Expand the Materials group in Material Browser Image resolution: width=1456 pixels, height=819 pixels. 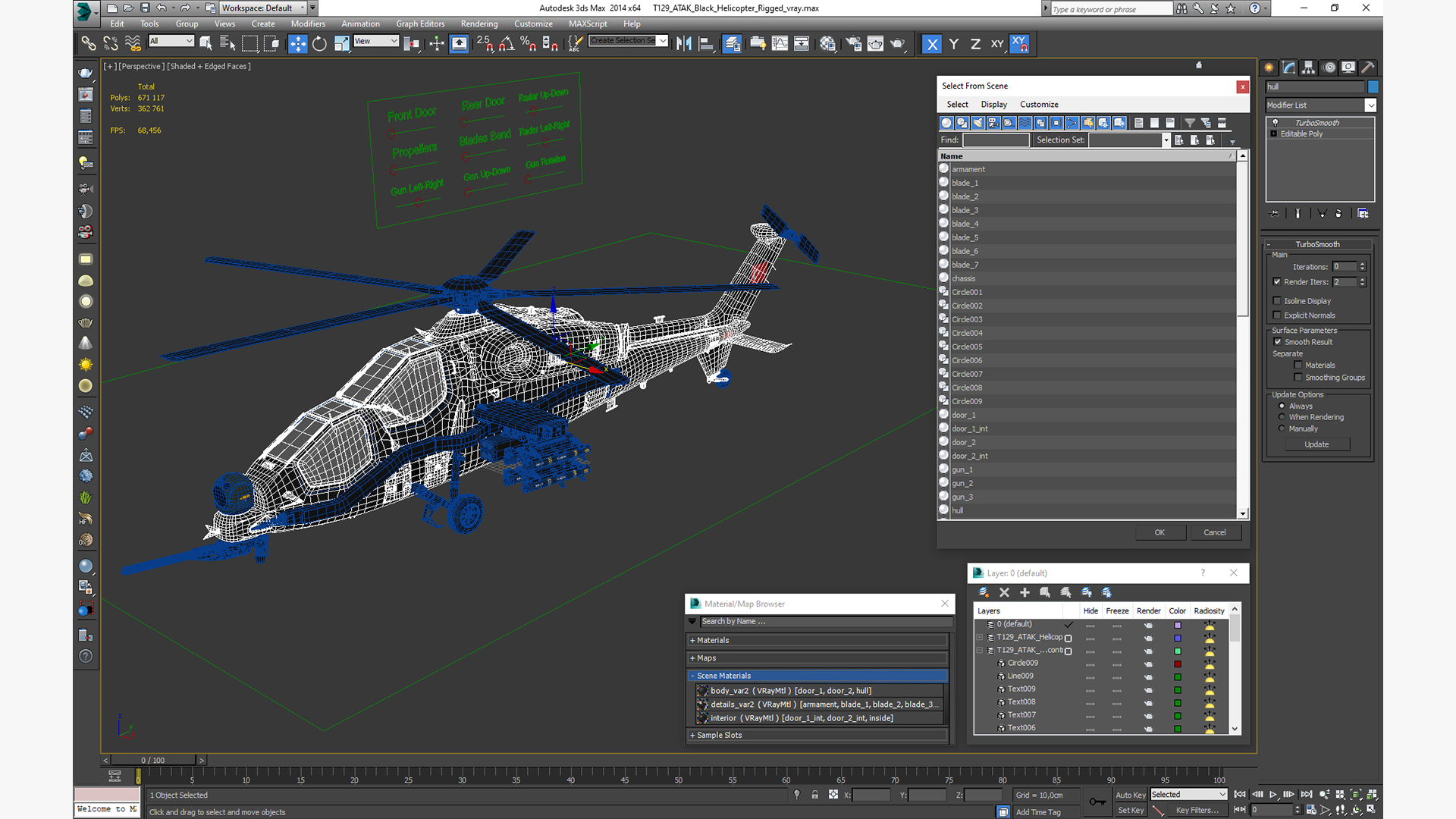817,640
